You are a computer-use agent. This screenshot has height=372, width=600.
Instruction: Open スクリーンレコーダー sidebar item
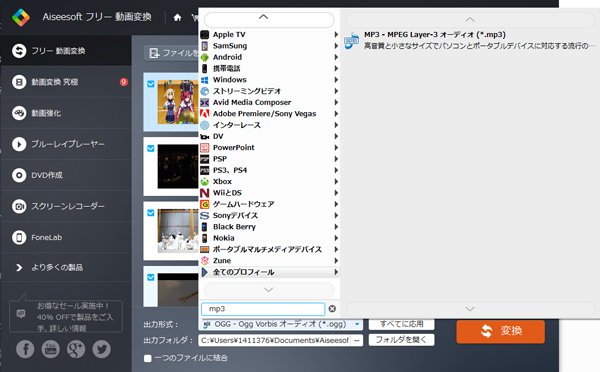click(x=66, y=206)
